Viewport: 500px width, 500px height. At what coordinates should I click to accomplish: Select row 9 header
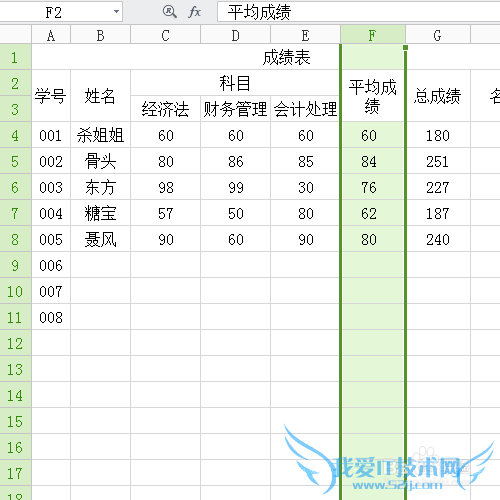point(15,265)
